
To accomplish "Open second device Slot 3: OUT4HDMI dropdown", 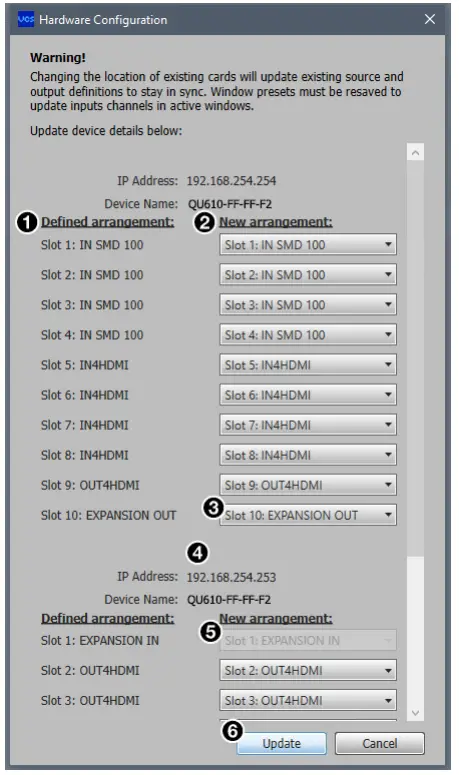I will tap(308, 700).
